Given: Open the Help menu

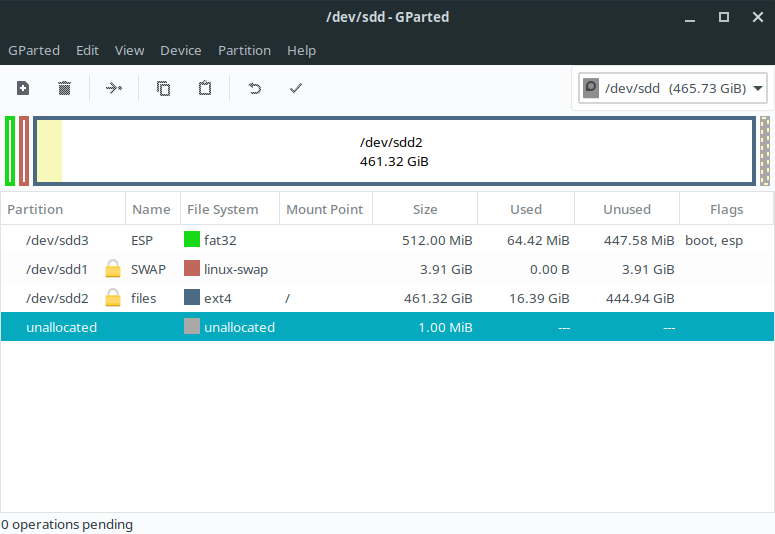Looking at the screenshot, I should (x=301, y=50).
